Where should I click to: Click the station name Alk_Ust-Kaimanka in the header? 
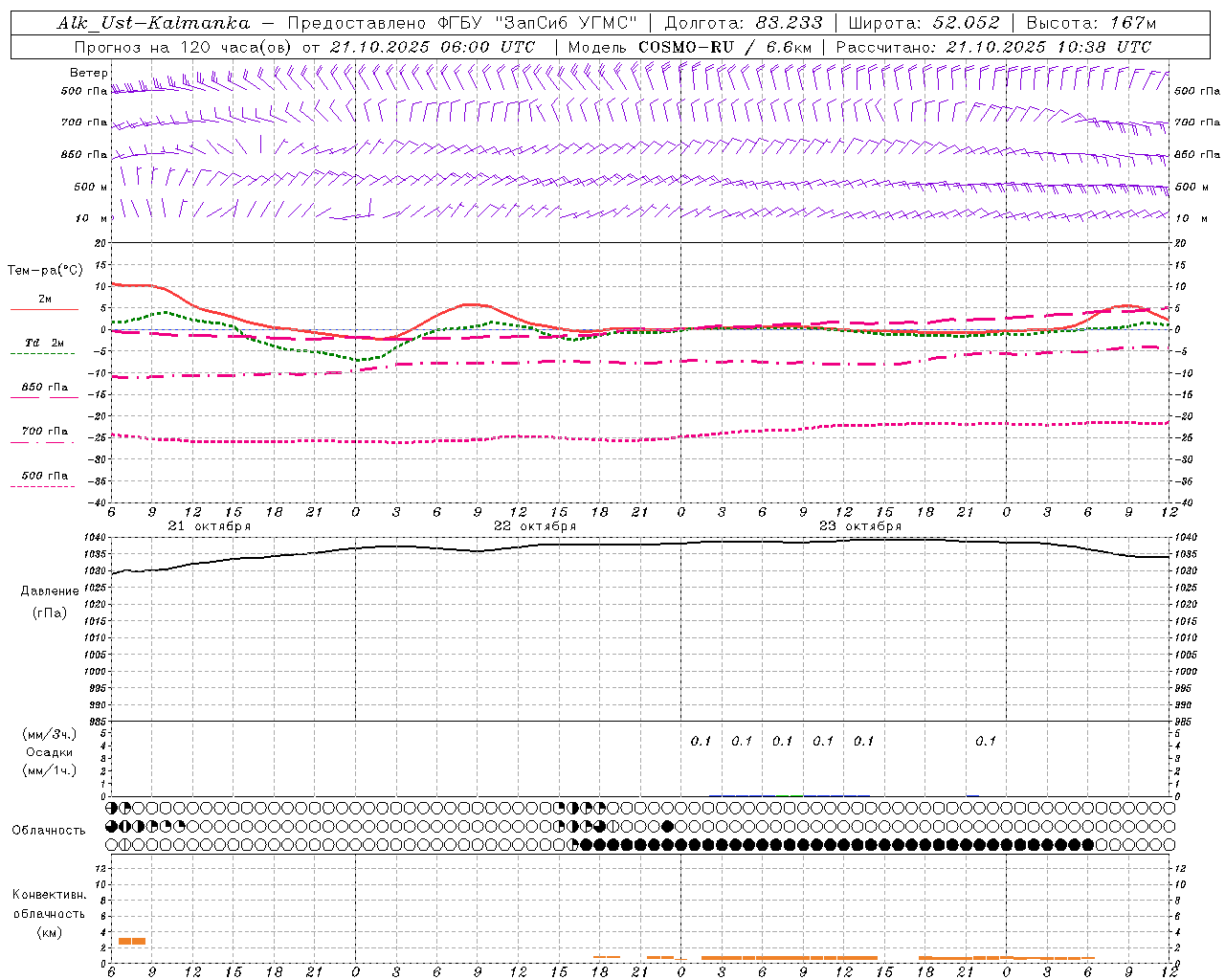(153, 23)
